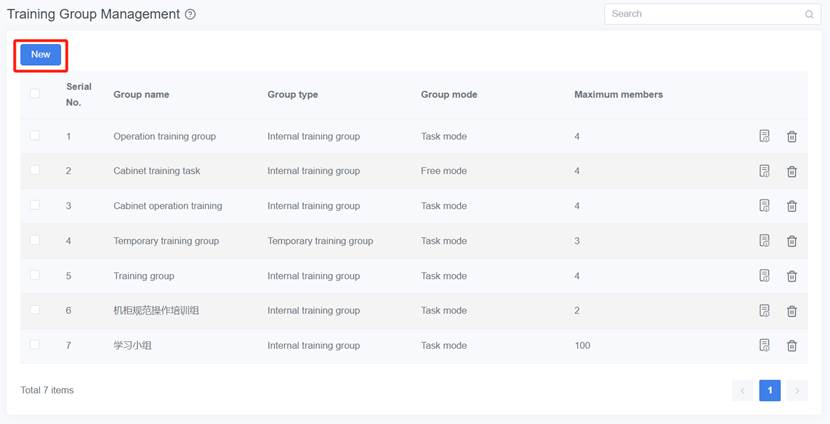The width and height of the screenshot is (830, 424).
Task: Delete the 机柜规范操作培训组 row
Action: click(791, 311)
